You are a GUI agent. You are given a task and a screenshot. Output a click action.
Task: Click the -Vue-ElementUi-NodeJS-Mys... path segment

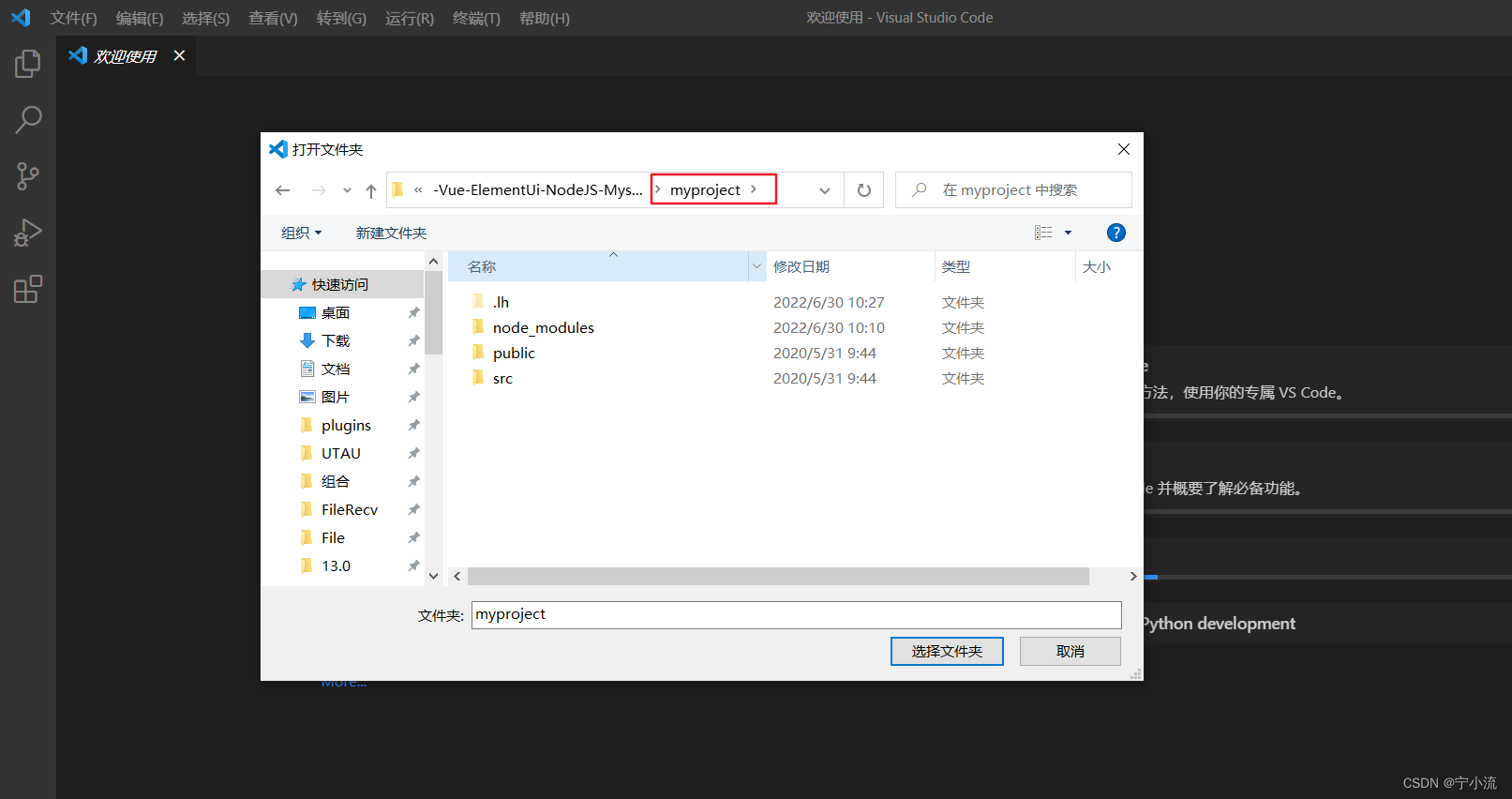click(538, 189)
